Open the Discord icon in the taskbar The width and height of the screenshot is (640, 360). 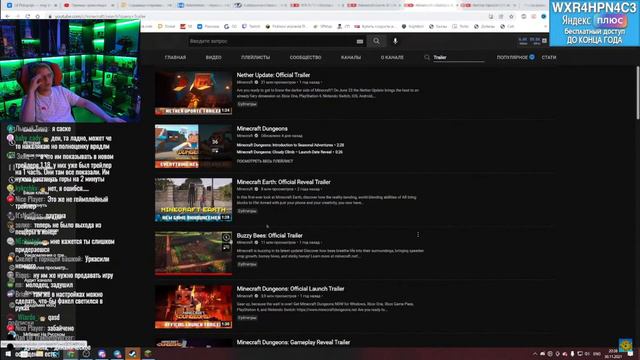point(102,353)
